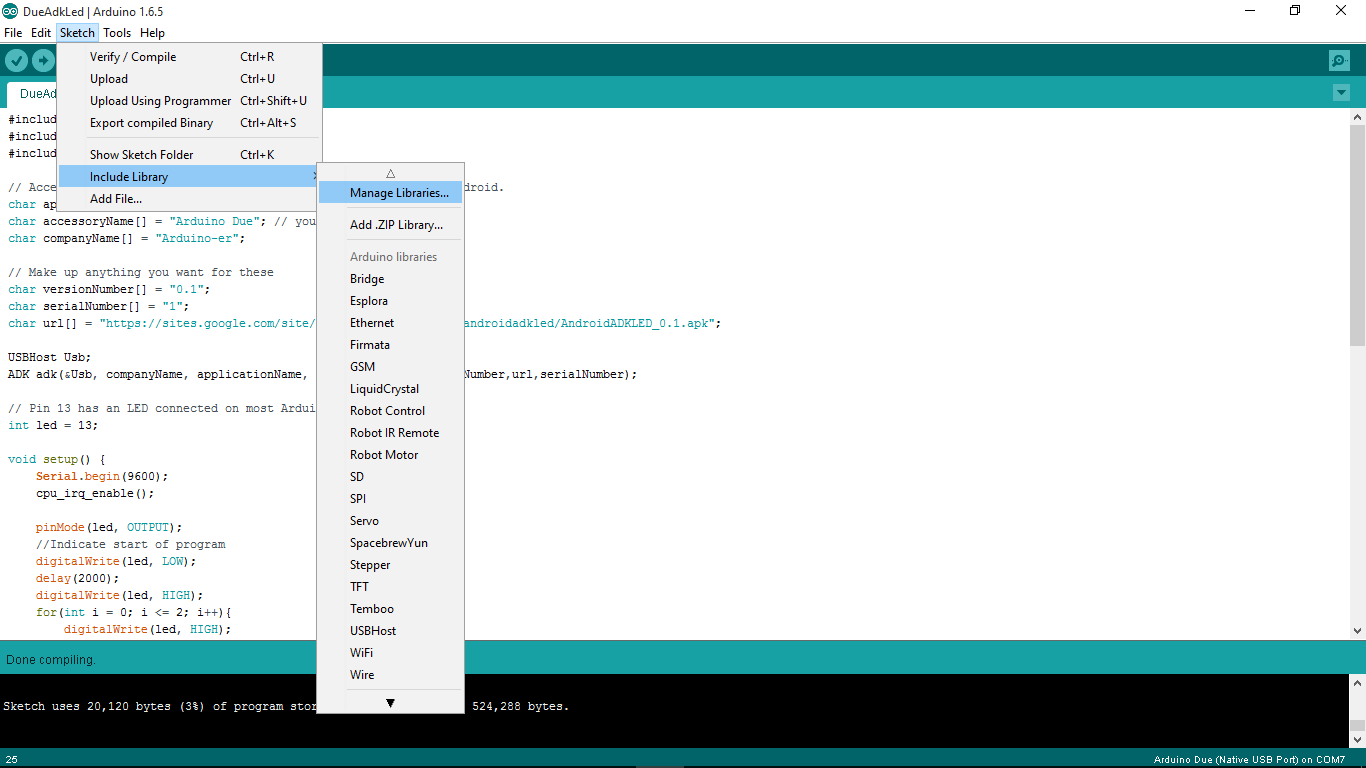This screenshot has width=1366, height=768.
Task: Include the GSM library
Action: [x=390, y=367]
